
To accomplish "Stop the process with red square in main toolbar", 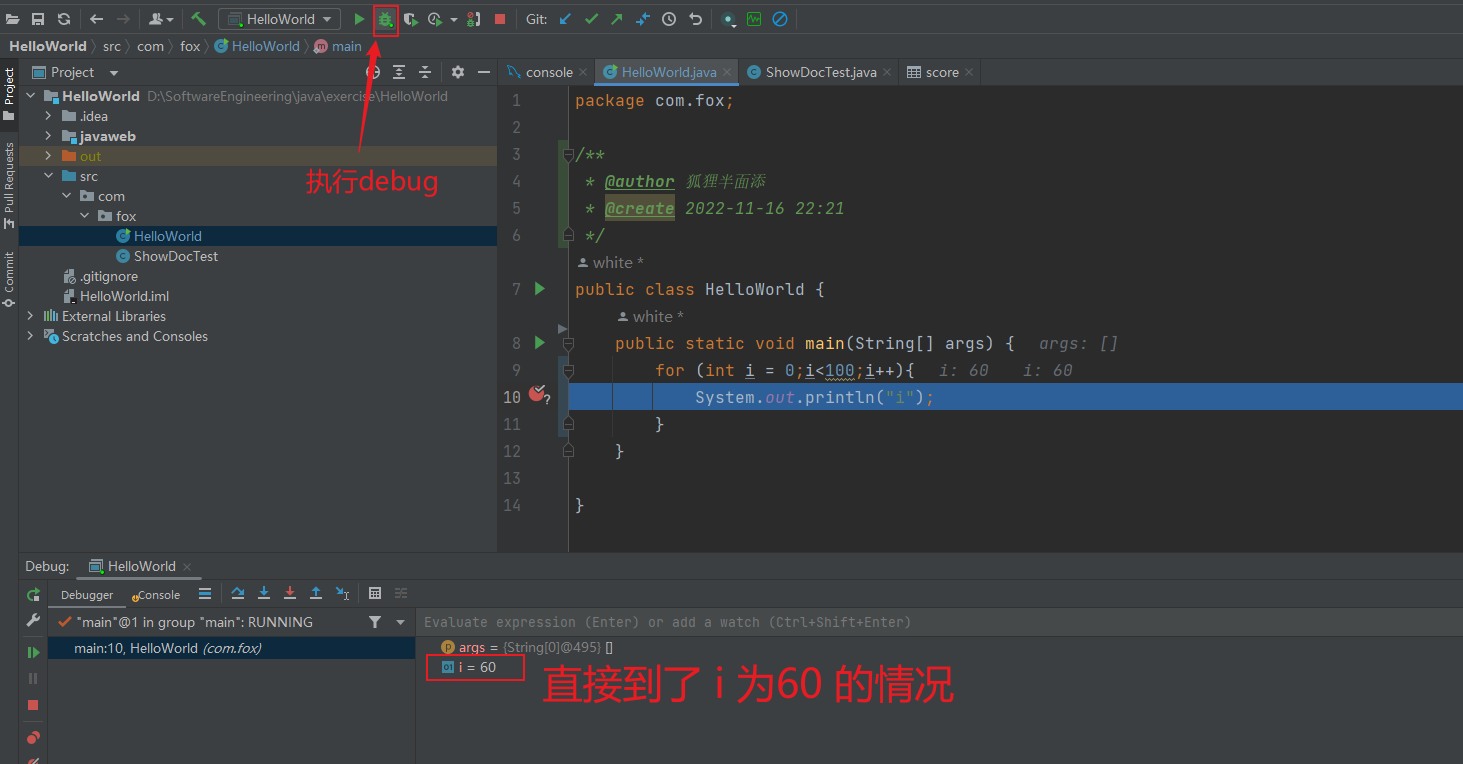I will click(500, 19).
